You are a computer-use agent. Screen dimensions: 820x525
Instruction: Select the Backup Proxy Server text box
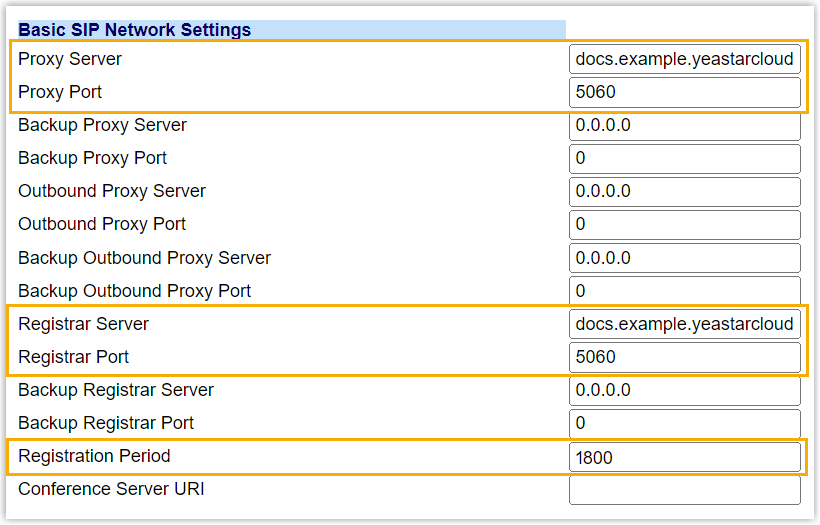[x=685, y=126]
